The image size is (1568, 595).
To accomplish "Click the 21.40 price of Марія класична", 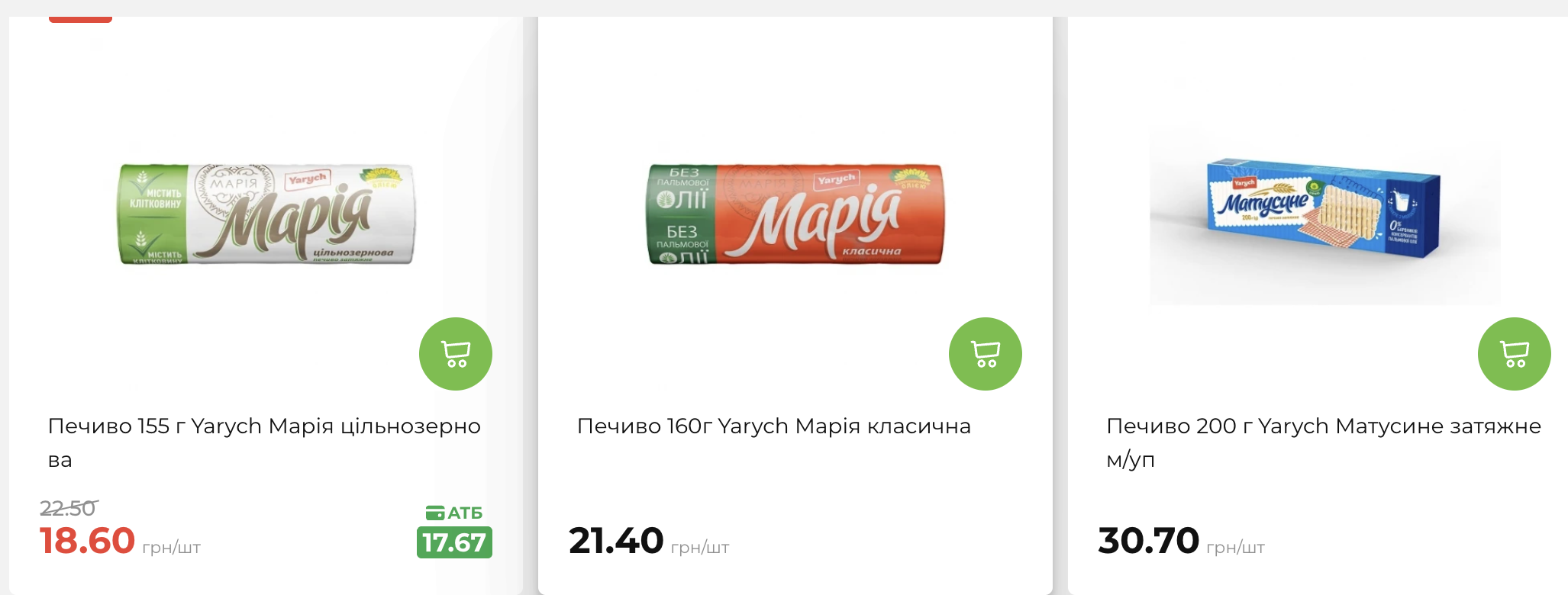I will (616, 541).
